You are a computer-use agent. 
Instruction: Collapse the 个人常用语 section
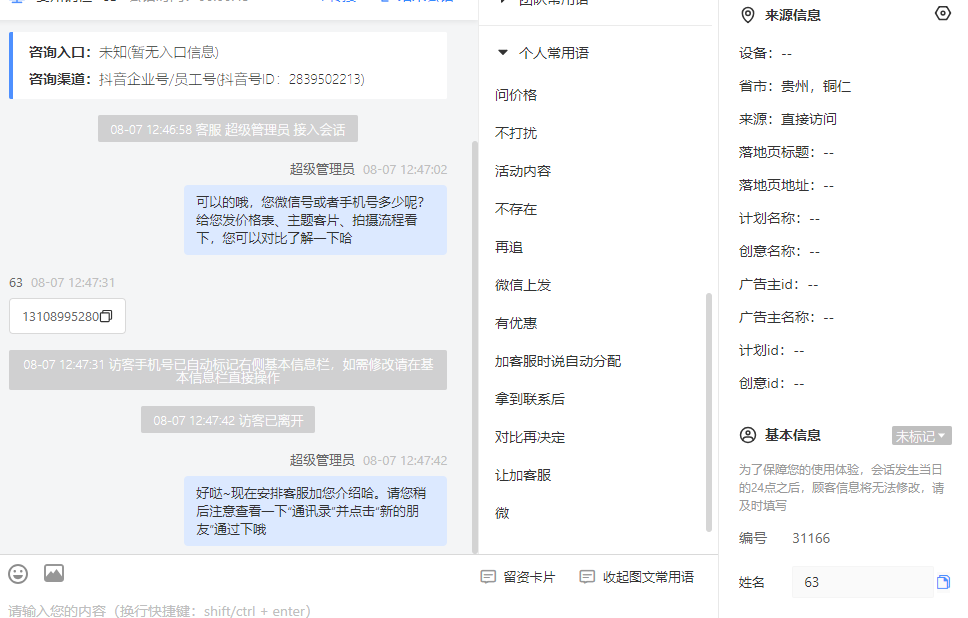pyautogui.click(x=503, y=52)
